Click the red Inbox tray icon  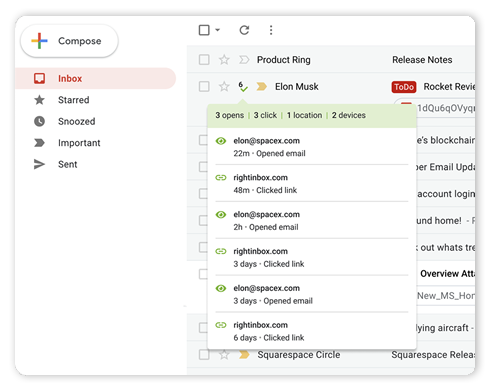39,78
